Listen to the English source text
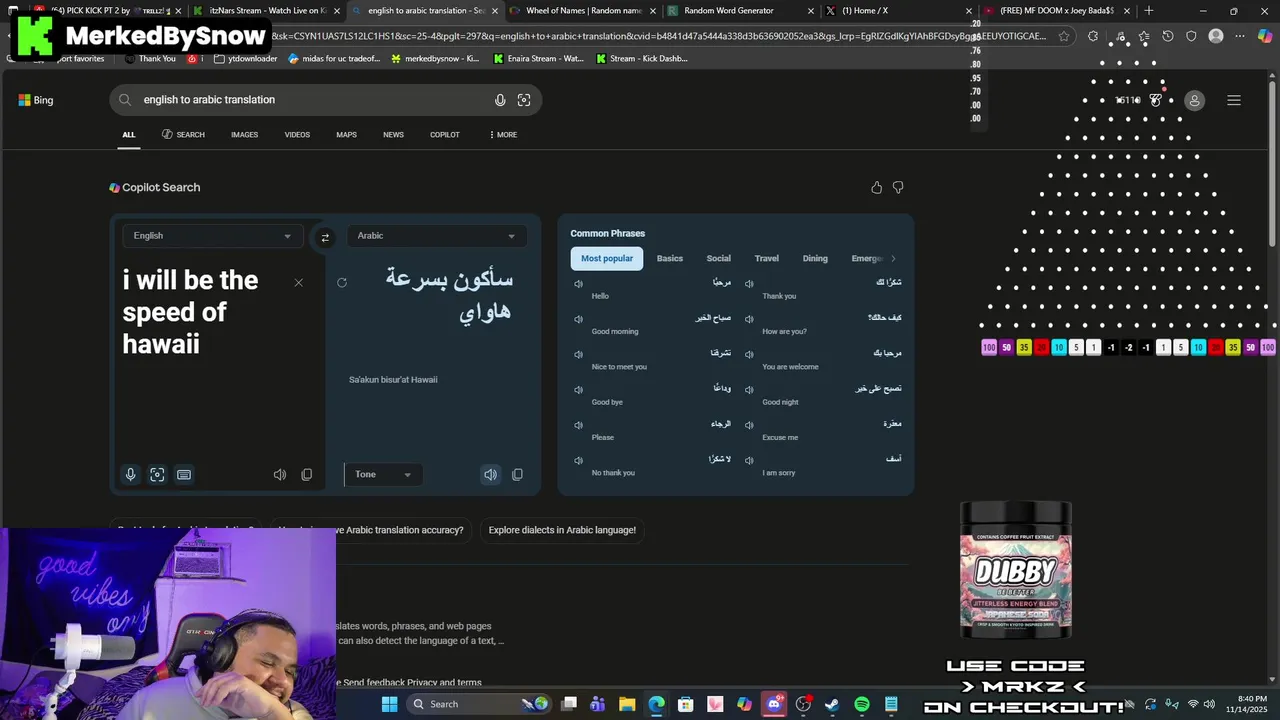 tap(280, 475)
